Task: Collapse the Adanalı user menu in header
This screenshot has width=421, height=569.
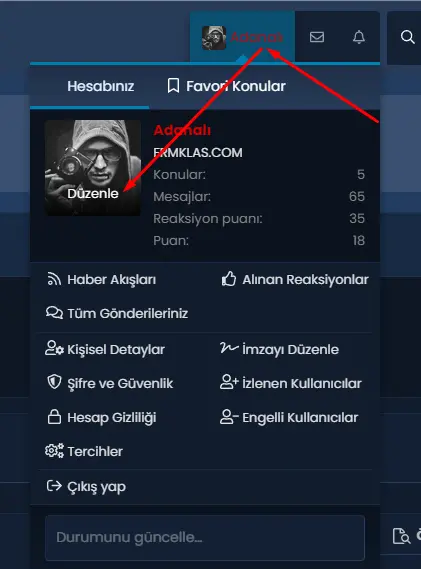Action: coord(242,37)
